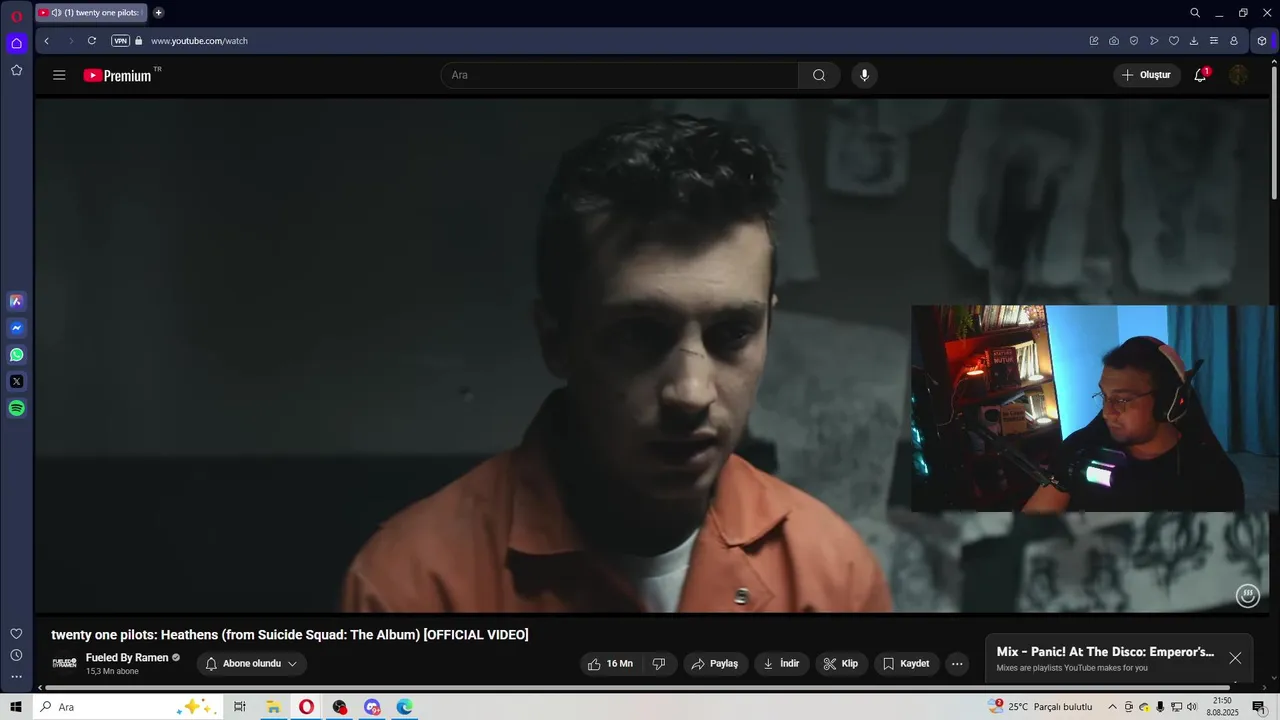Select the twenty one pilots tab
The height and width of the screenshot is (720, 1280).
coord(92,13)
